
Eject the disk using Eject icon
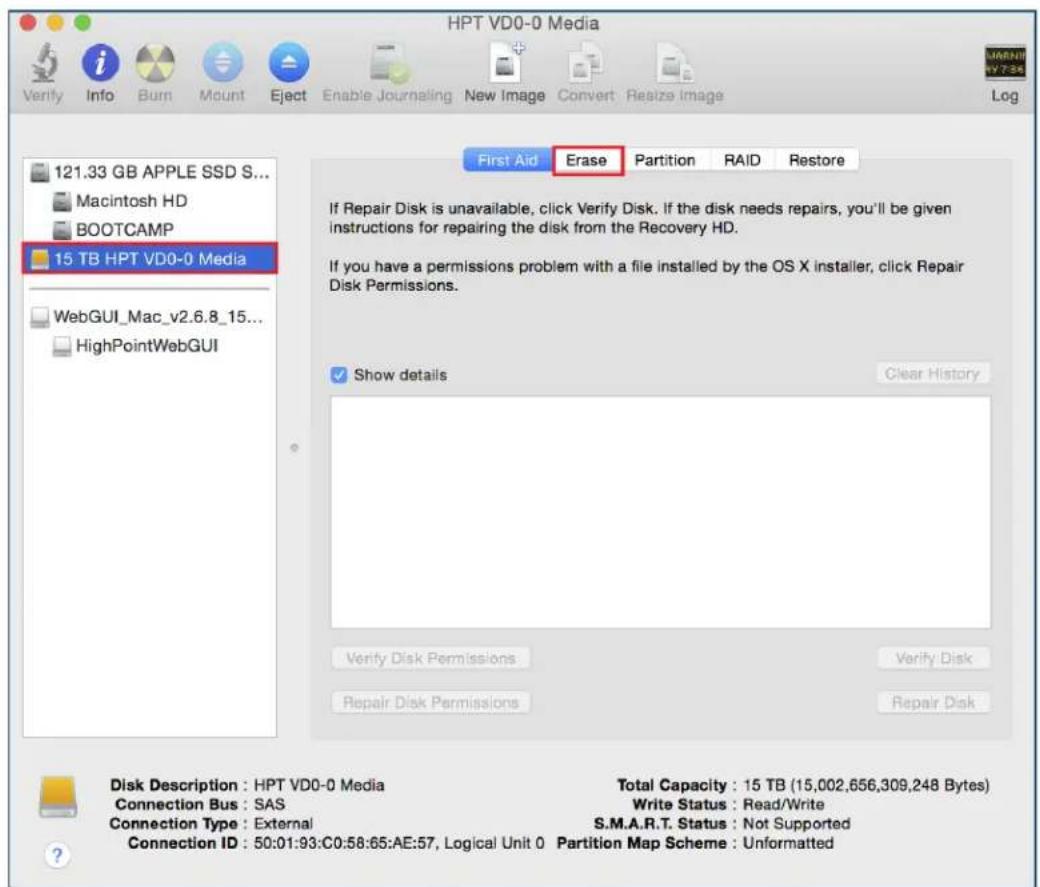[x=289, y=63]
